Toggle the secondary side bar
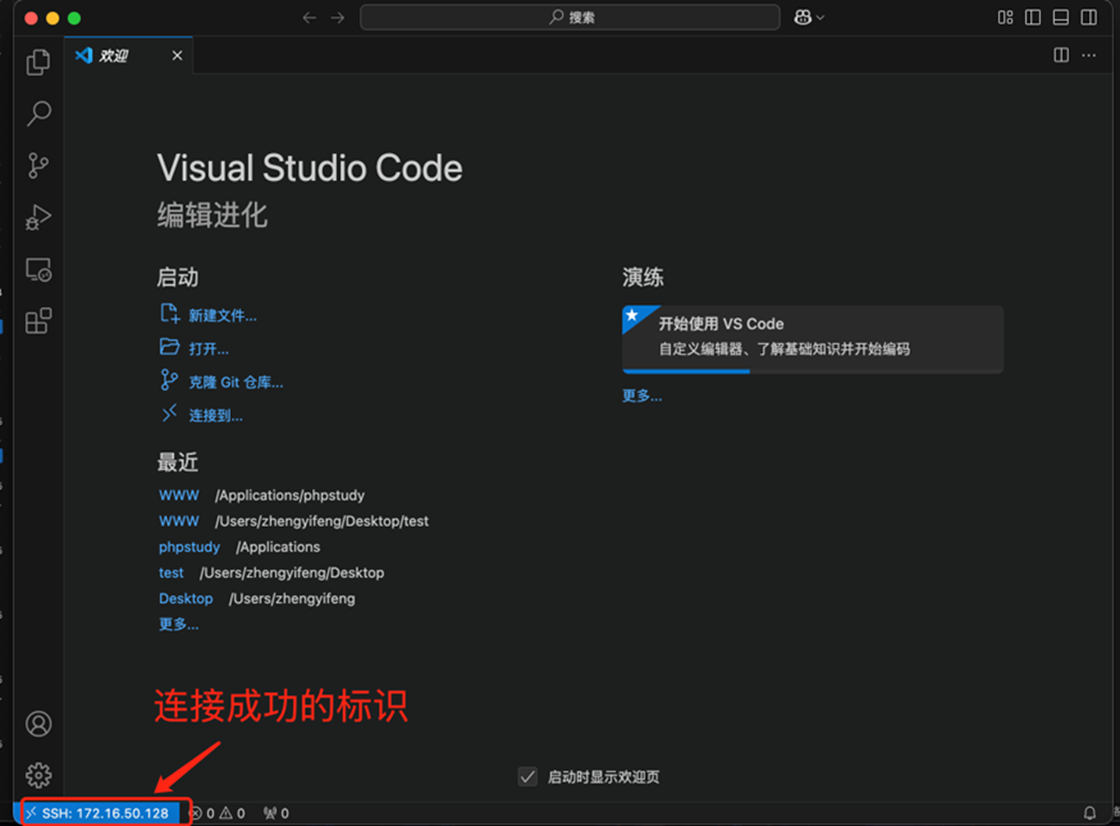This screenshot has height=826, width=1120. [x=1089, y=17]
